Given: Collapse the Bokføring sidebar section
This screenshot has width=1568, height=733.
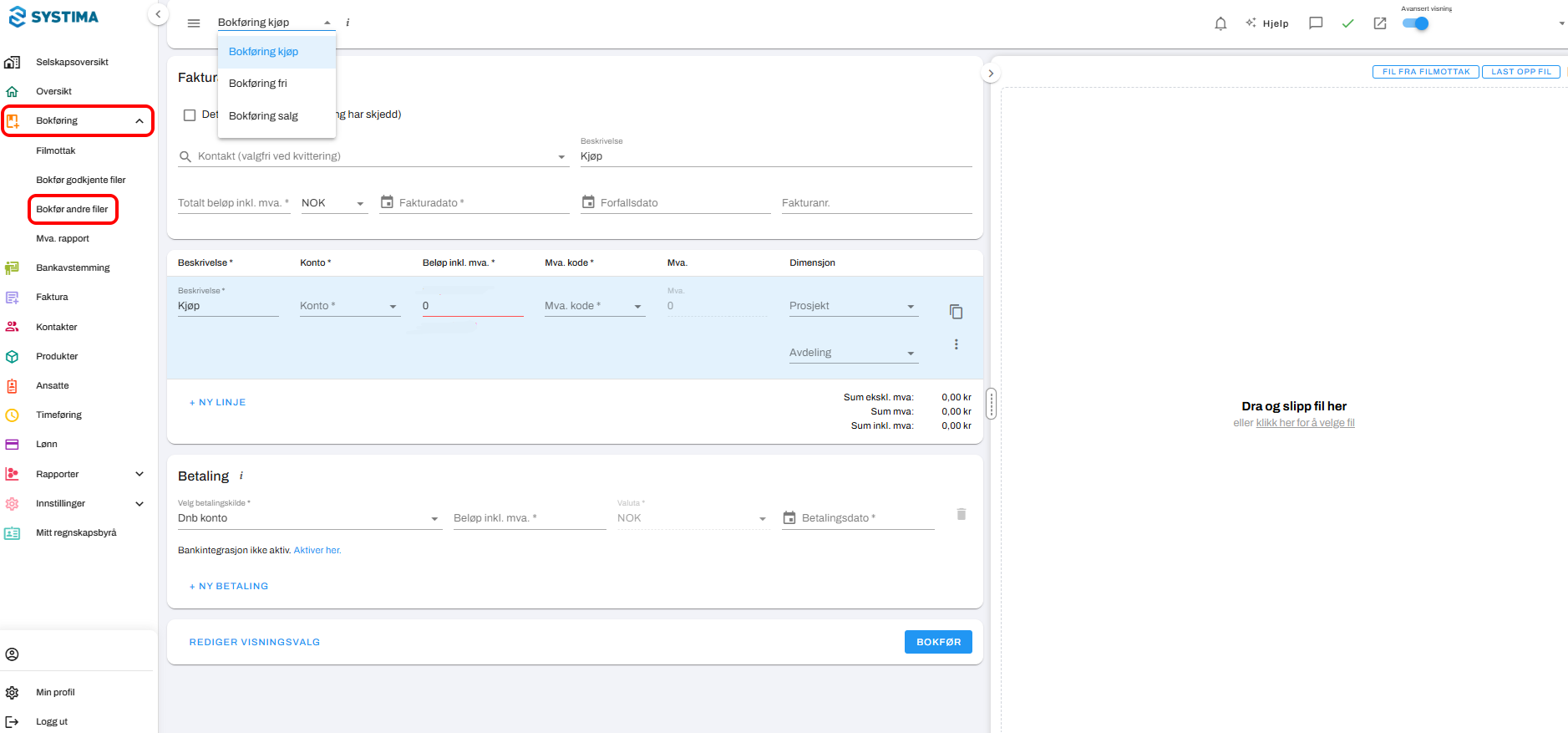Looking at the screenshot, I should pos(140,121).
